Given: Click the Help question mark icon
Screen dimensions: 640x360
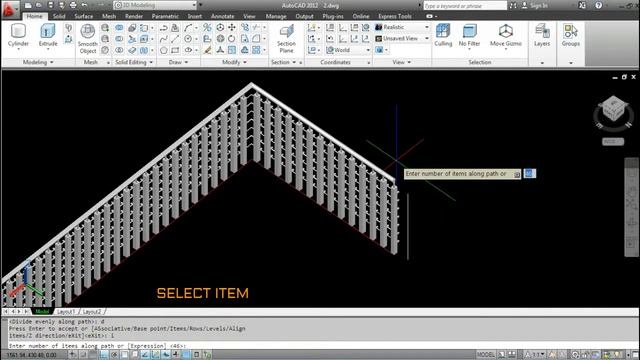Looking at the screenshot, I should pyautogui.click(x=598, y=5).
